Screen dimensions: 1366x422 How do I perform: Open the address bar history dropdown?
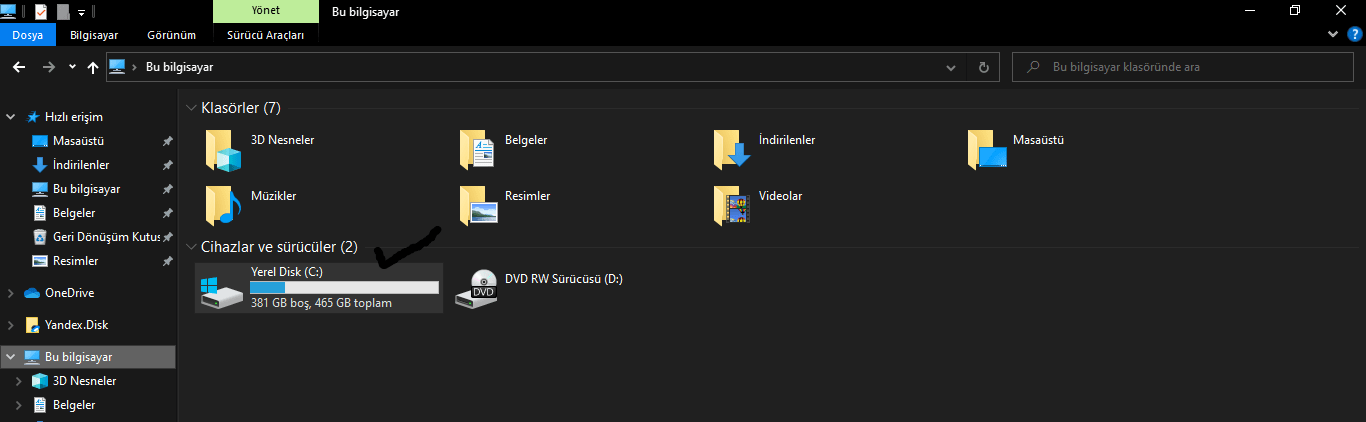pos(951,67)
